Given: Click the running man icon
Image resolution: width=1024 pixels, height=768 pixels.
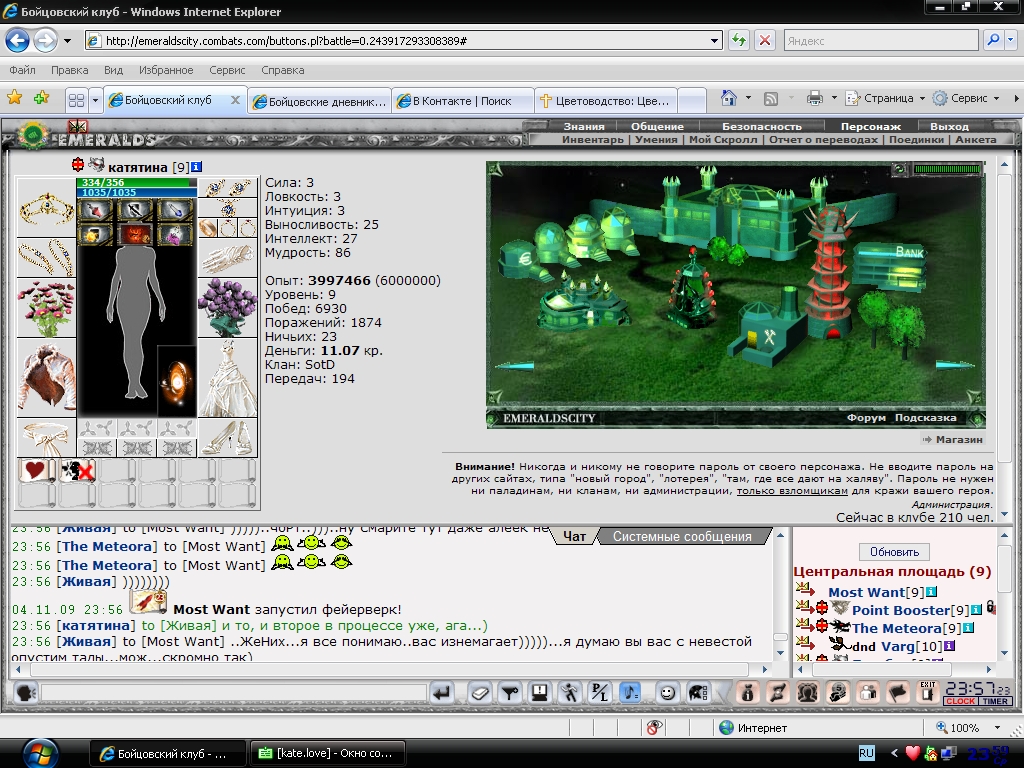Looking at the screenshot, I should 570,692.
